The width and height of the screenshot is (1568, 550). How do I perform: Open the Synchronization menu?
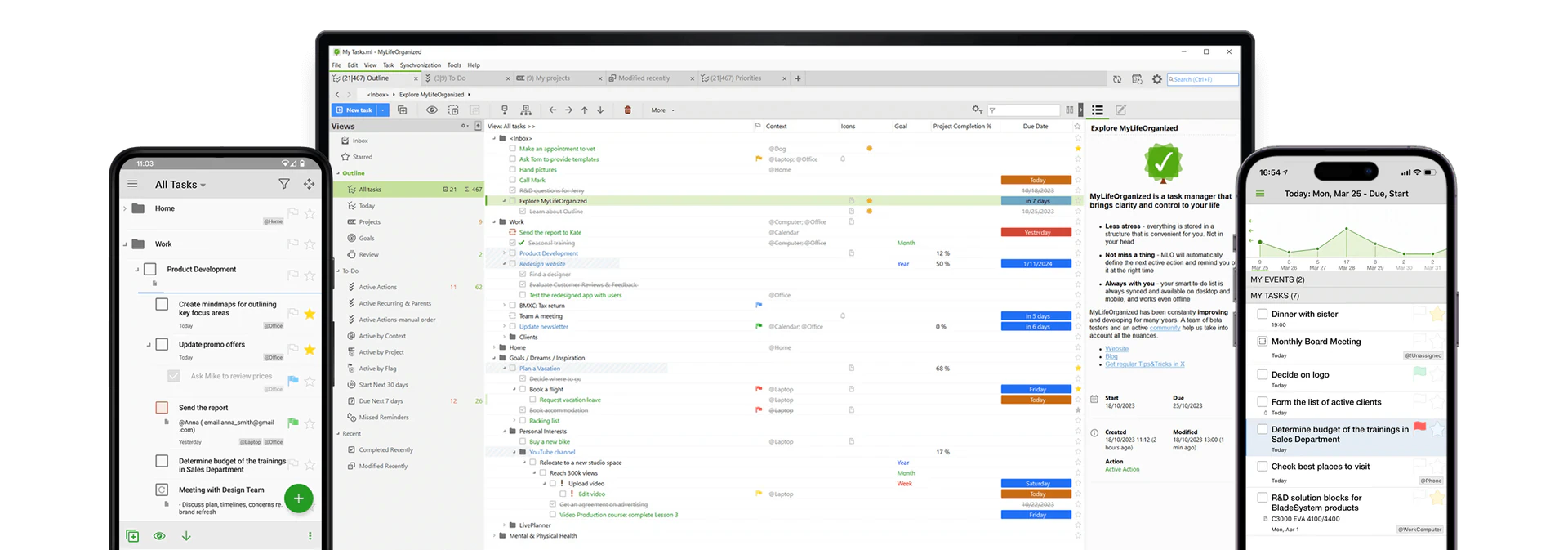[420, 65]
